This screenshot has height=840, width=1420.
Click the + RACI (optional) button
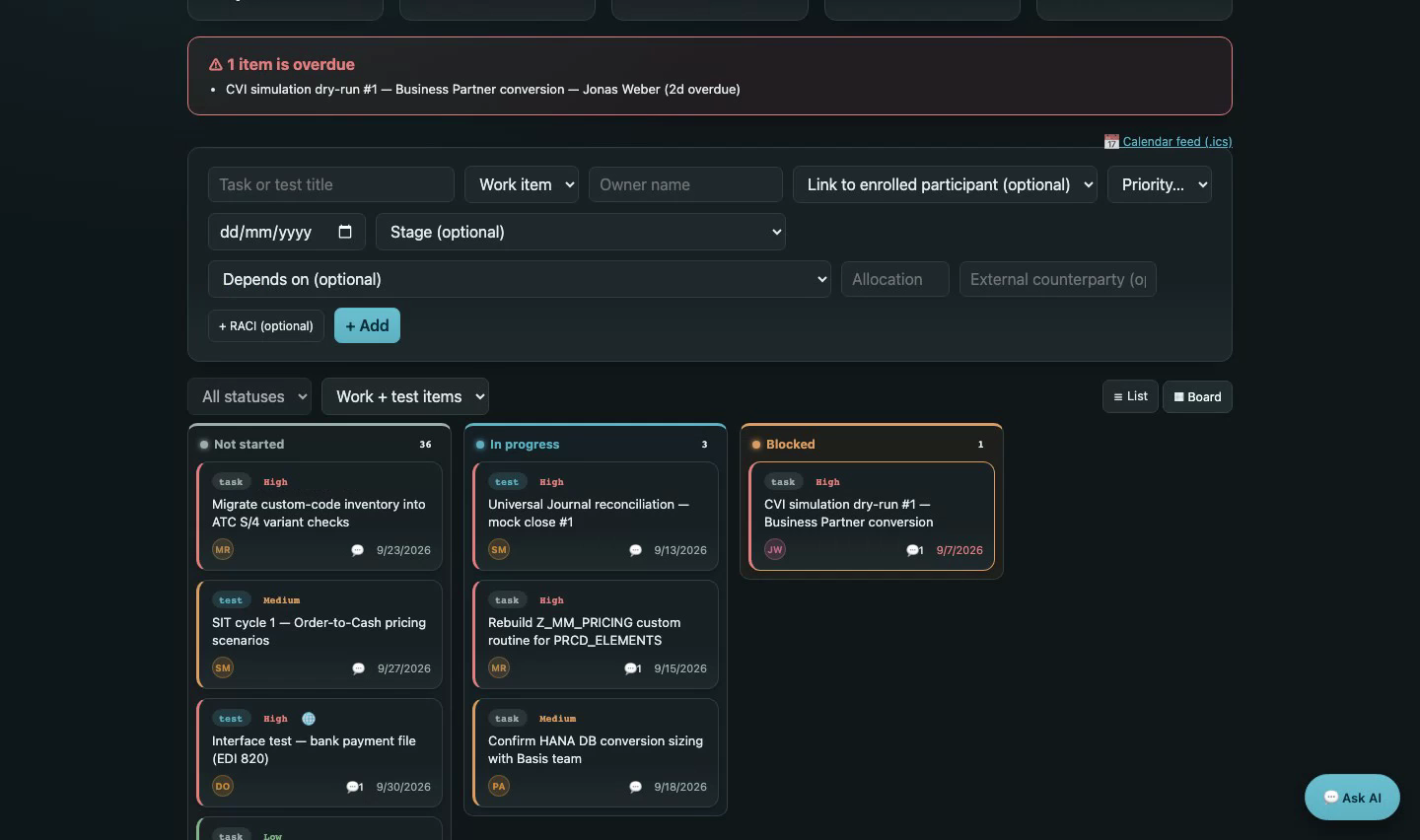pyautogui.click(x=266, y=325)
